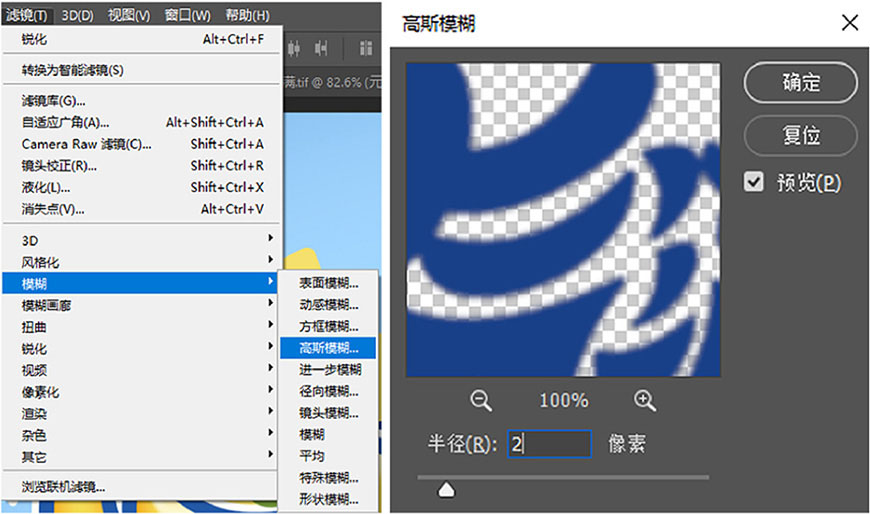Open the 窗口(W) menu
Screen dimensions: 870x514
(188, 15)
